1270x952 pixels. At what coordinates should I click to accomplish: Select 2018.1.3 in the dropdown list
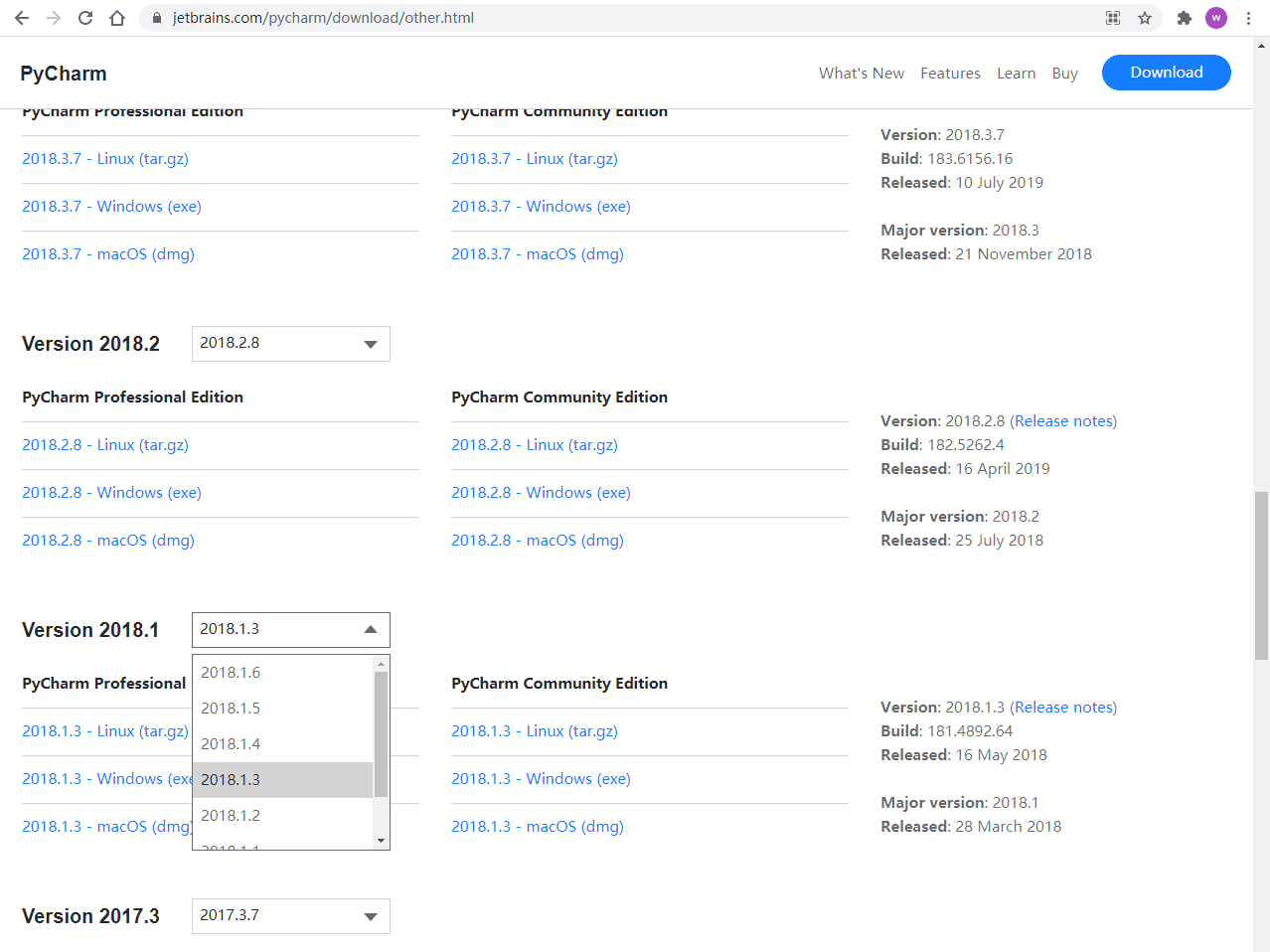click(x=282, y=780)
